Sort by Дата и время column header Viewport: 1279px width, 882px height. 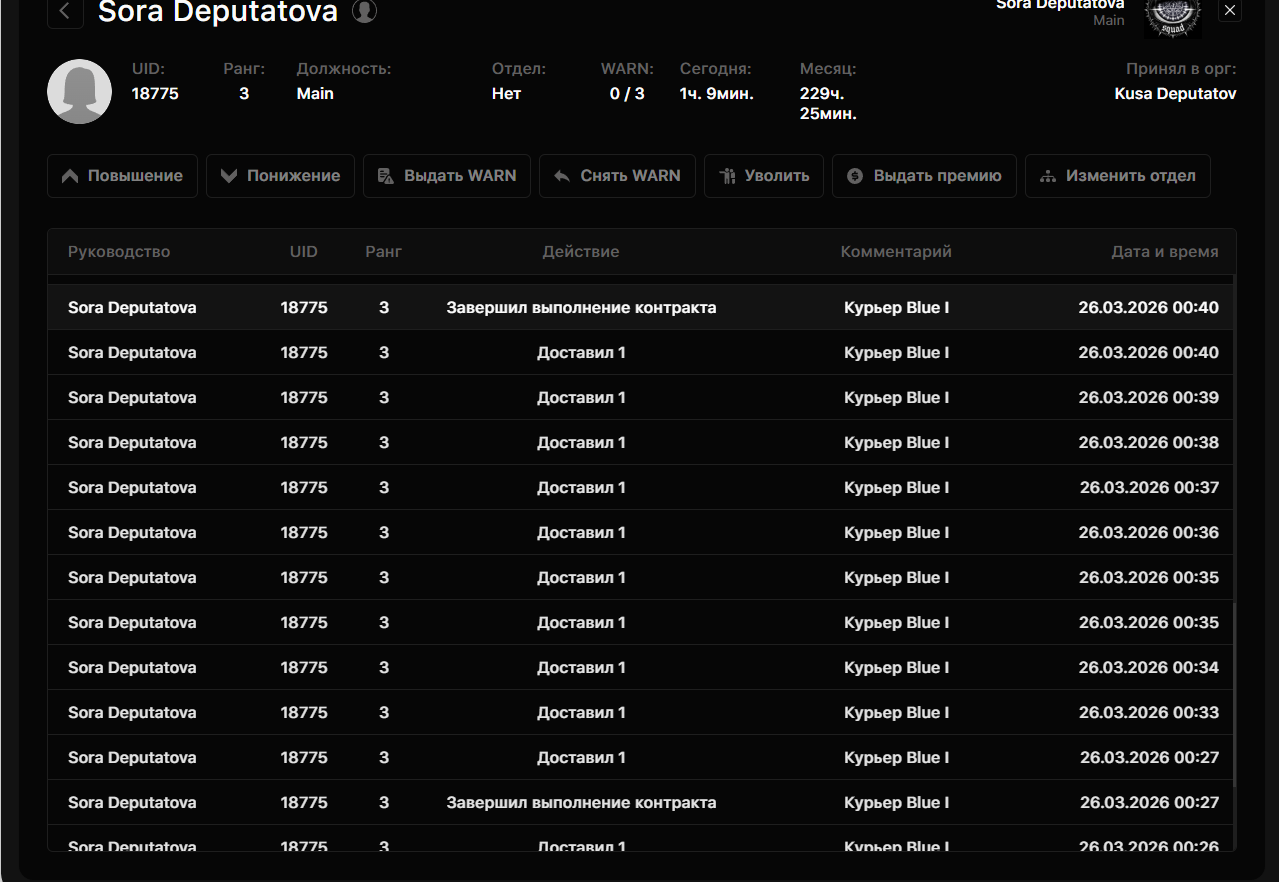1164,252
